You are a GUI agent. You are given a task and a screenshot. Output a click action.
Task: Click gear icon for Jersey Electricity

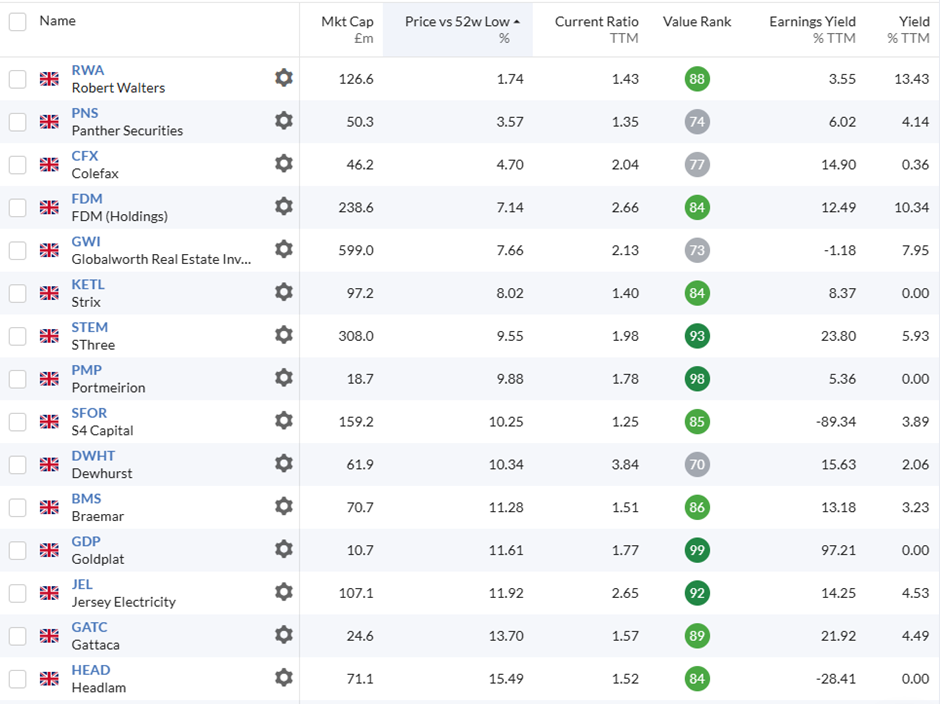[x=284, y=592]
